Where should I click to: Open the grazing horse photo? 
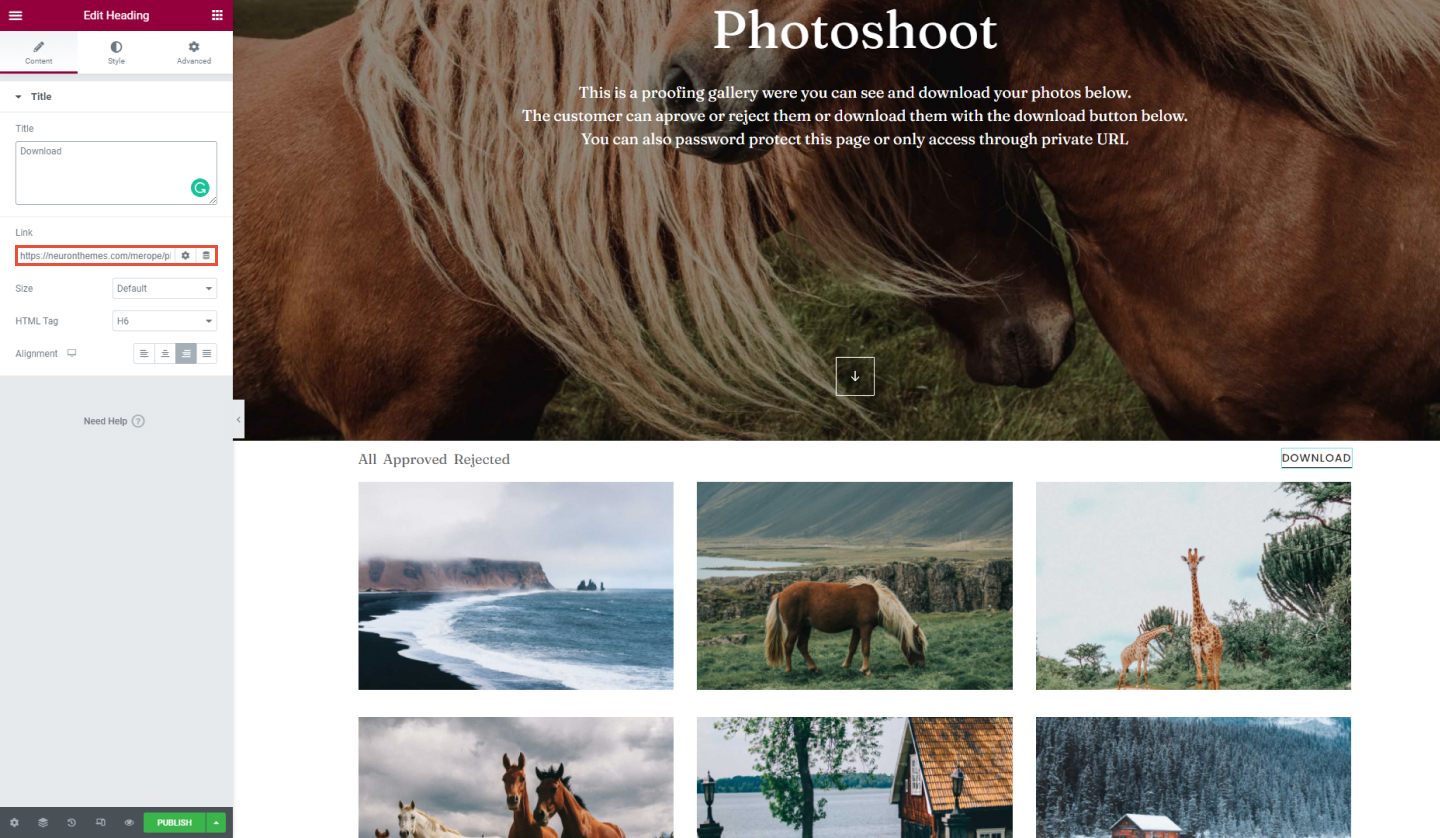tap(854, 586)
